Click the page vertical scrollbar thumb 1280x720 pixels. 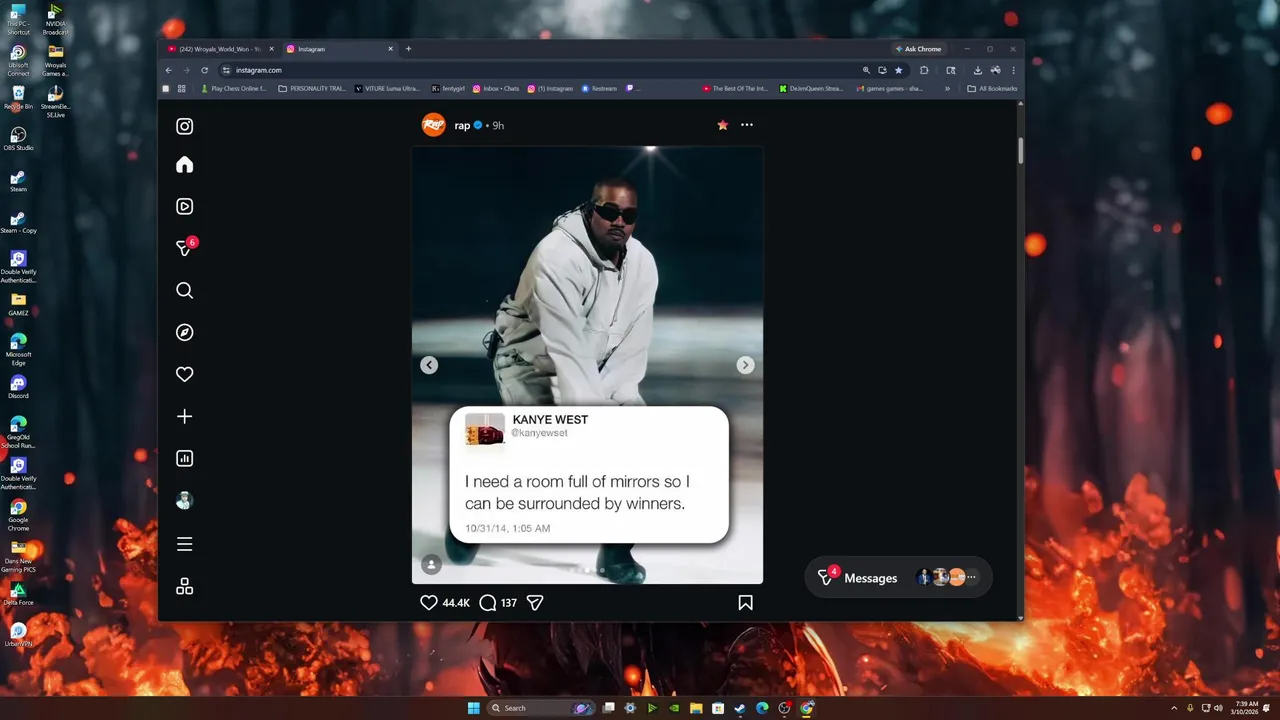tap(1020, 151)
